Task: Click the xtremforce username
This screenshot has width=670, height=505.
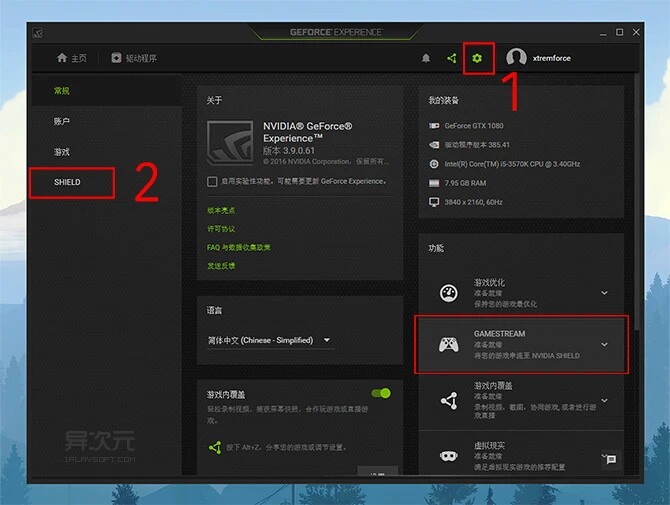Action: [552, 58]
